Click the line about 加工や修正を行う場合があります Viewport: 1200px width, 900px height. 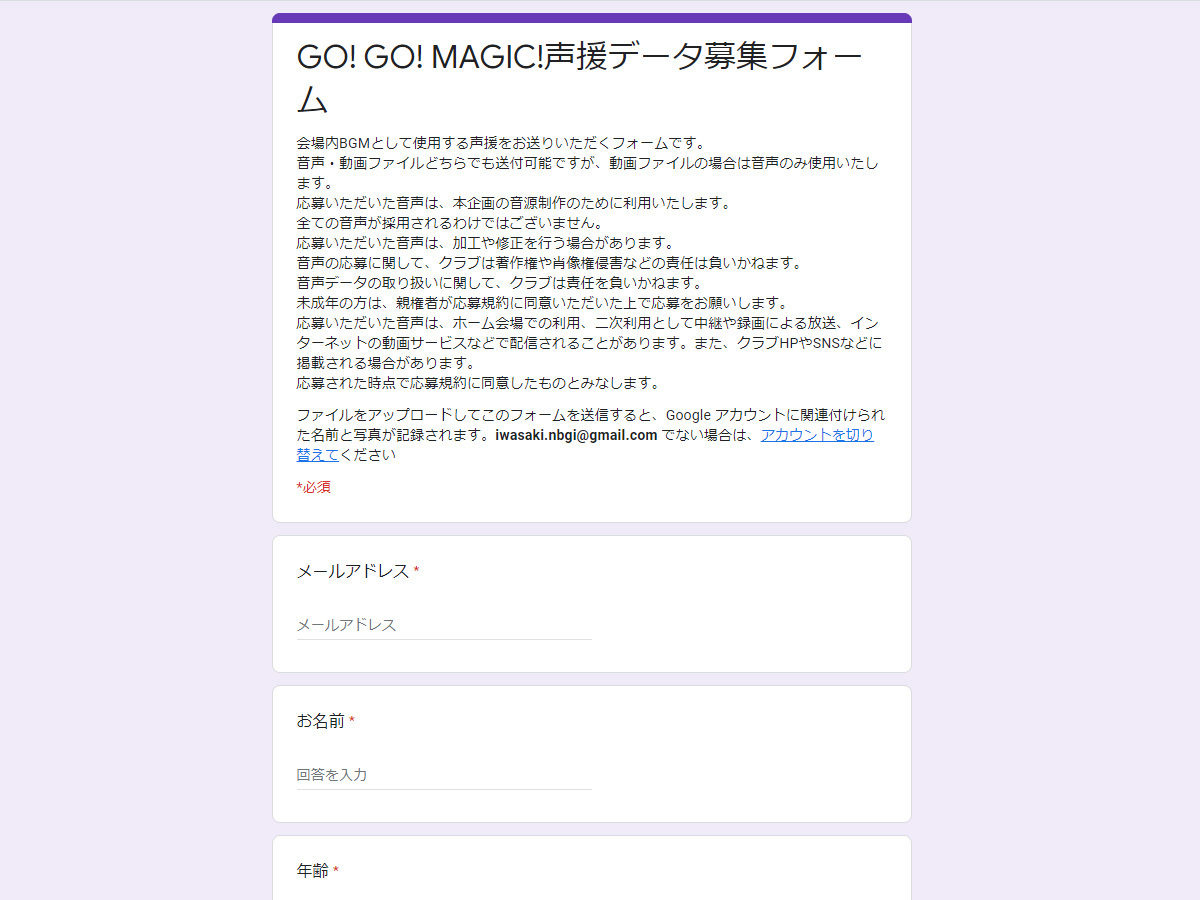click(x=486, y=243)
